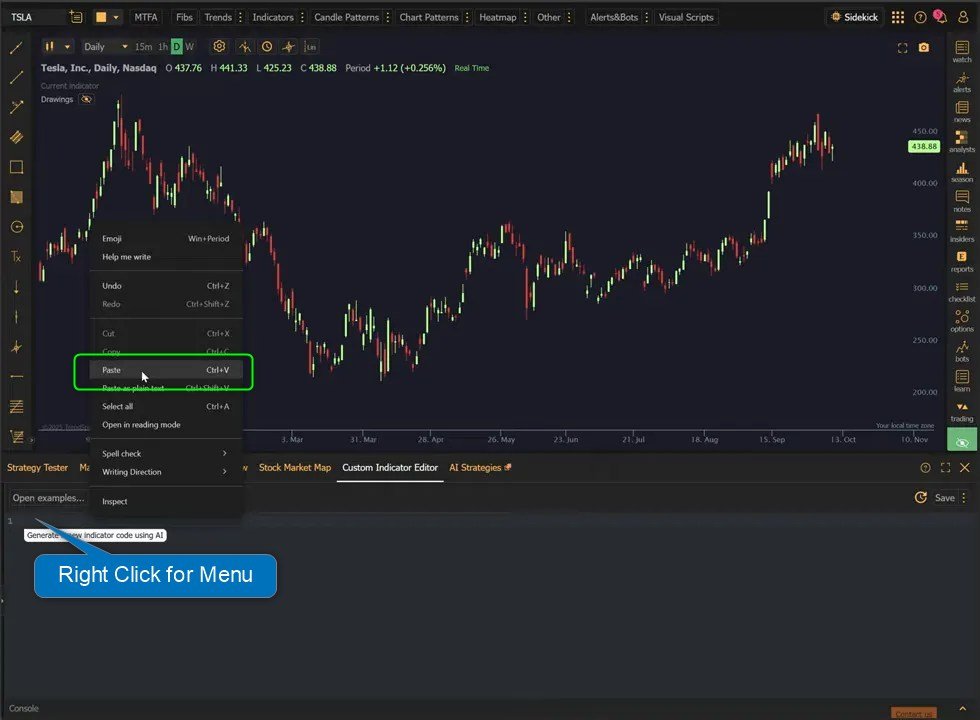
Task: Open the apps grid icon
Action: 898,18
